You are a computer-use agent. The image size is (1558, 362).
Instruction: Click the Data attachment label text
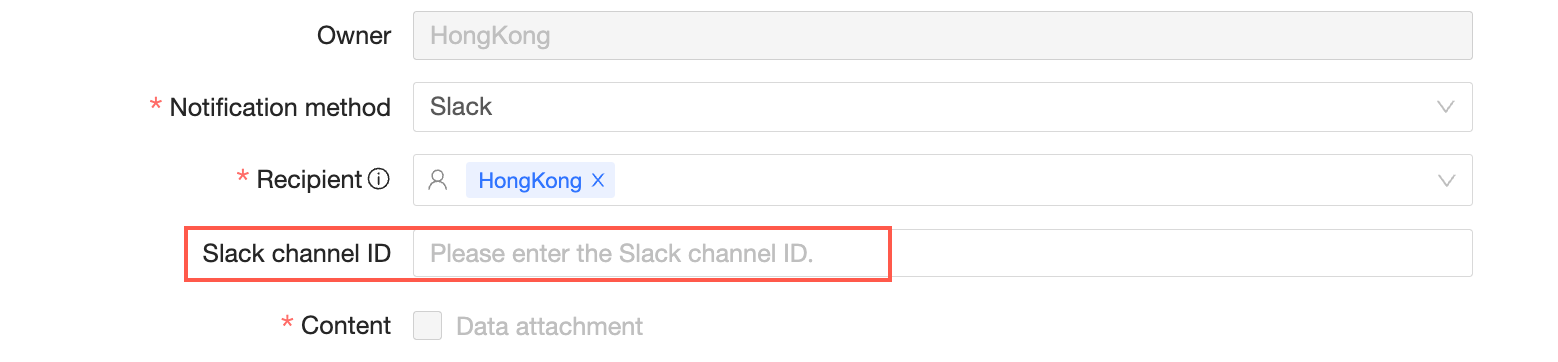coord(549,326)
